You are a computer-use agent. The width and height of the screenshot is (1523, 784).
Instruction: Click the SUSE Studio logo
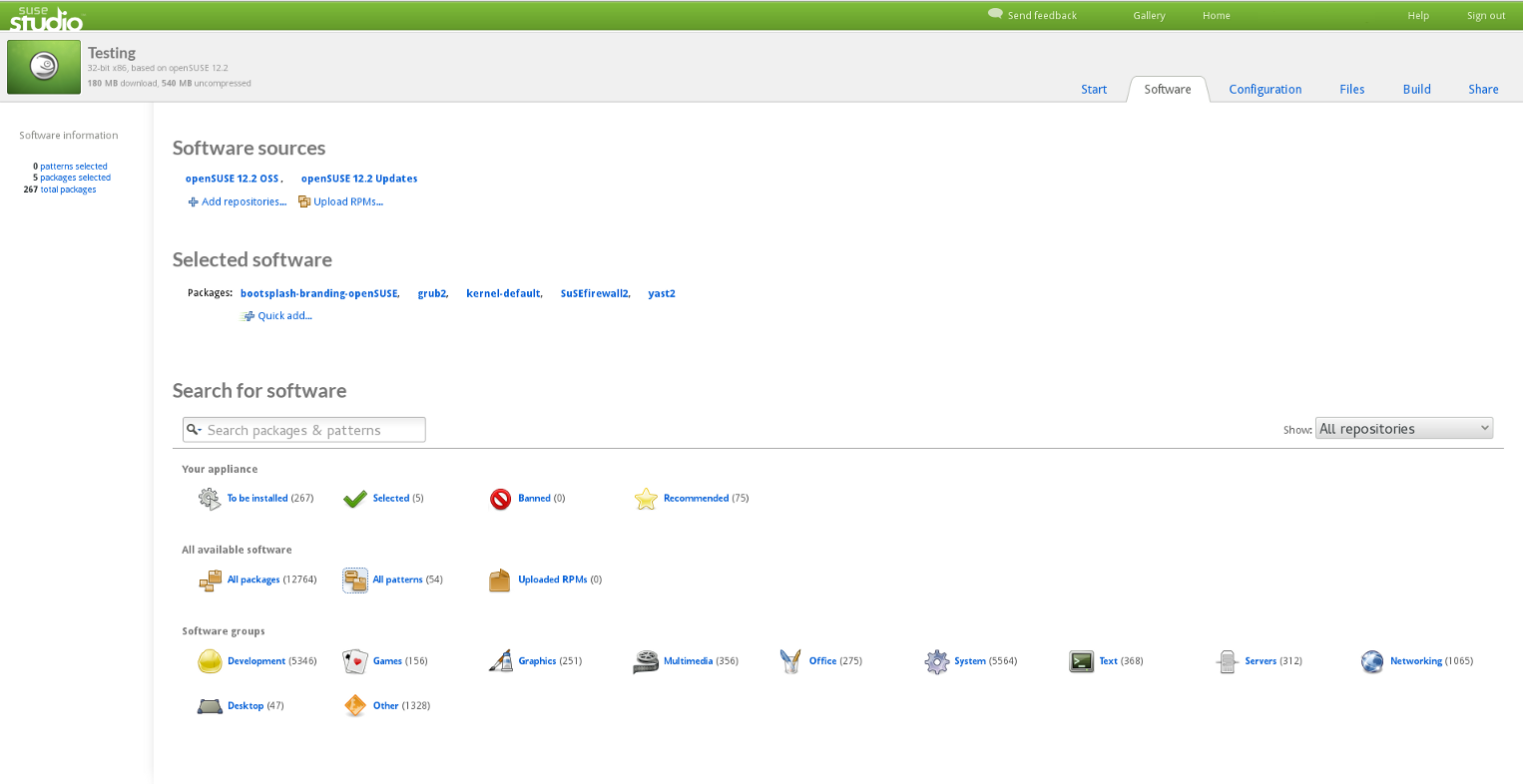pos(46,16)
